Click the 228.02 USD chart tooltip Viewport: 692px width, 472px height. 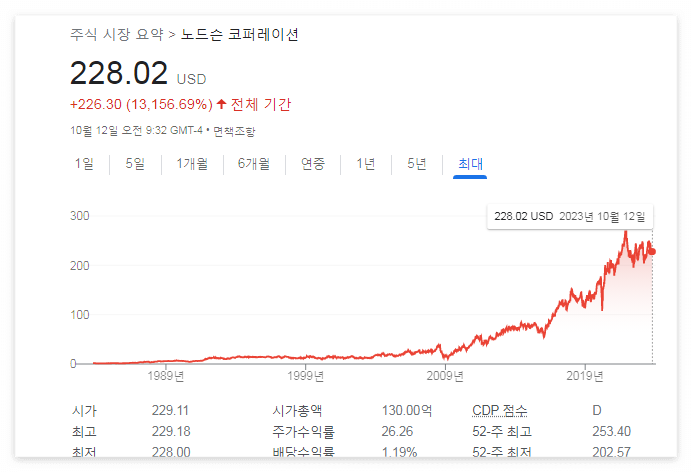tap(570, 217)
